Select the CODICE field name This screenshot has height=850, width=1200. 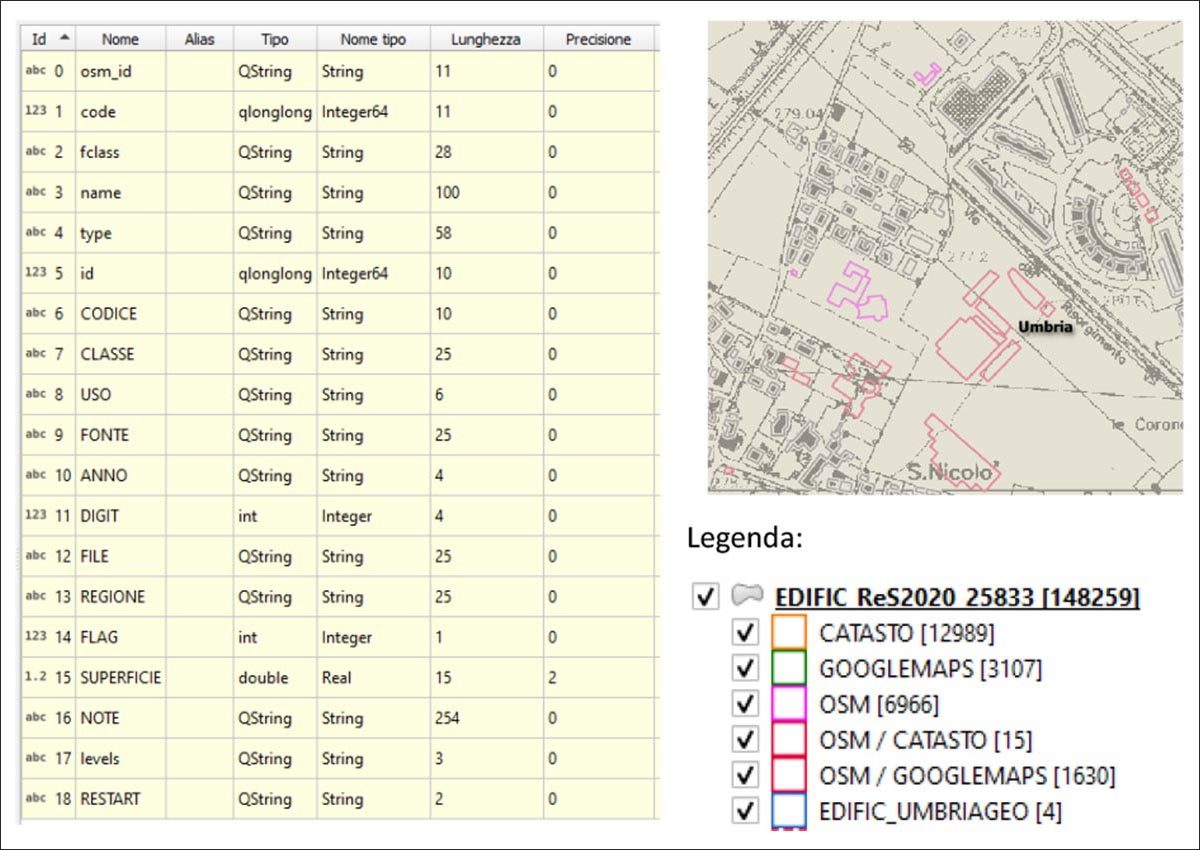click(108, 314)
